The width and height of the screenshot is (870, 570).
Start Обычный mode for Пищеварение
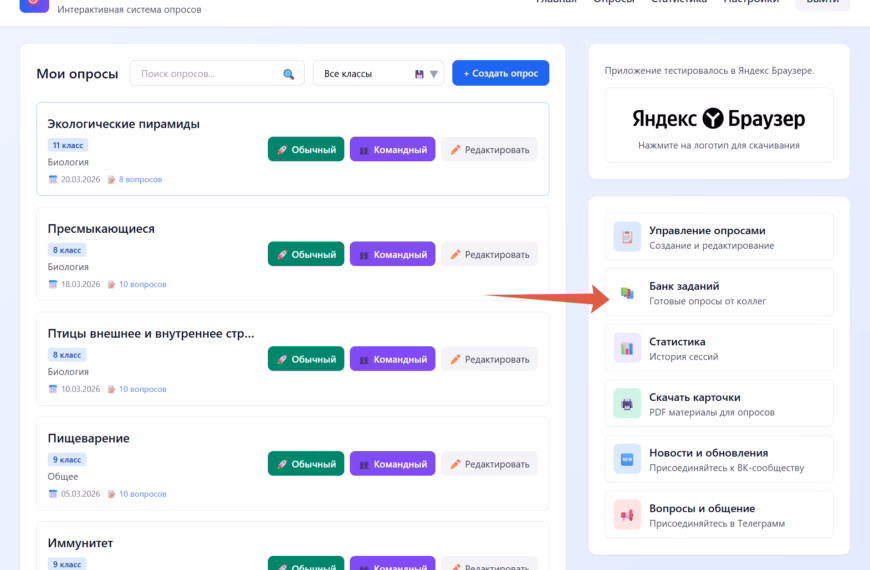306,464
